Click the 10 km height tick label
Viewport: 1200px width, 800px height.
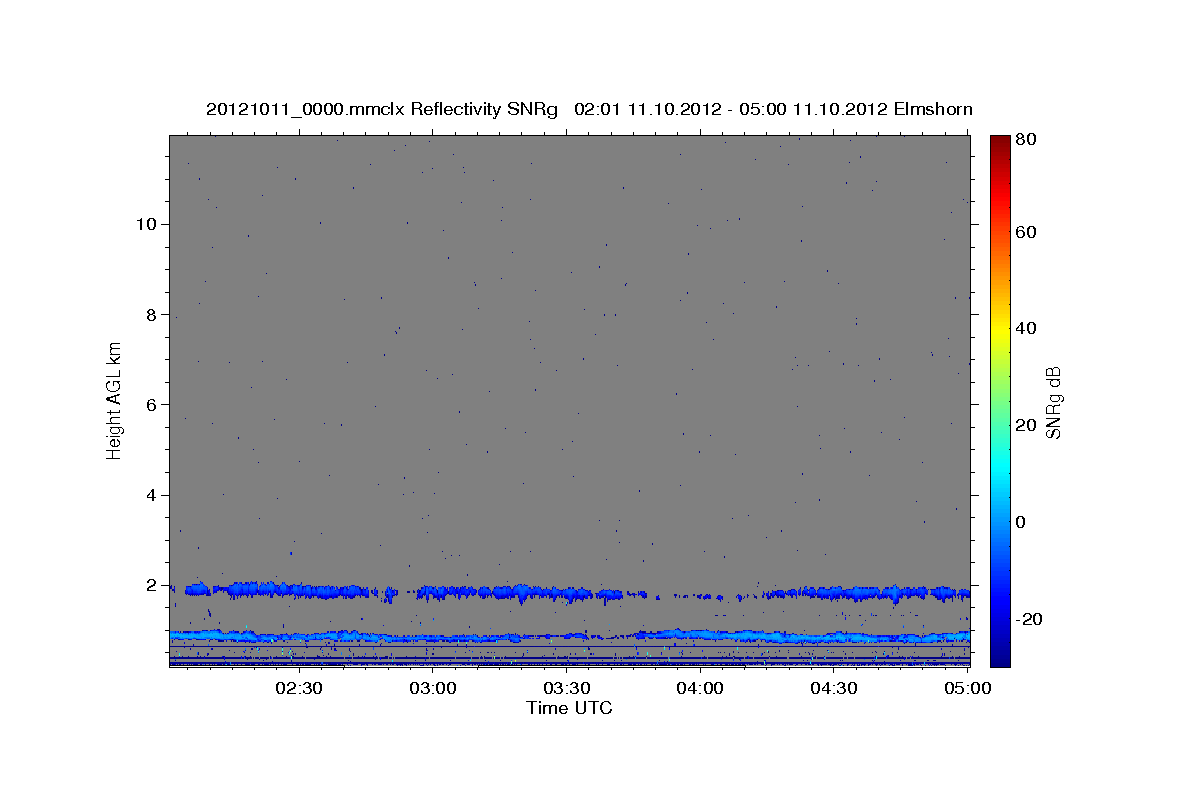[x=145, y=224]
